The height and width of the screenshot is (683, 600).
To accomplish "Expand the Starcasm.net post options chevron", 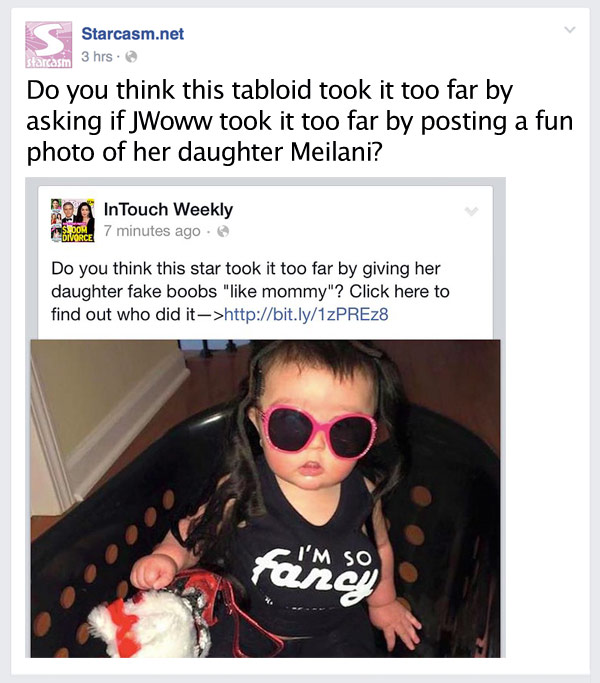I will 570,30.
